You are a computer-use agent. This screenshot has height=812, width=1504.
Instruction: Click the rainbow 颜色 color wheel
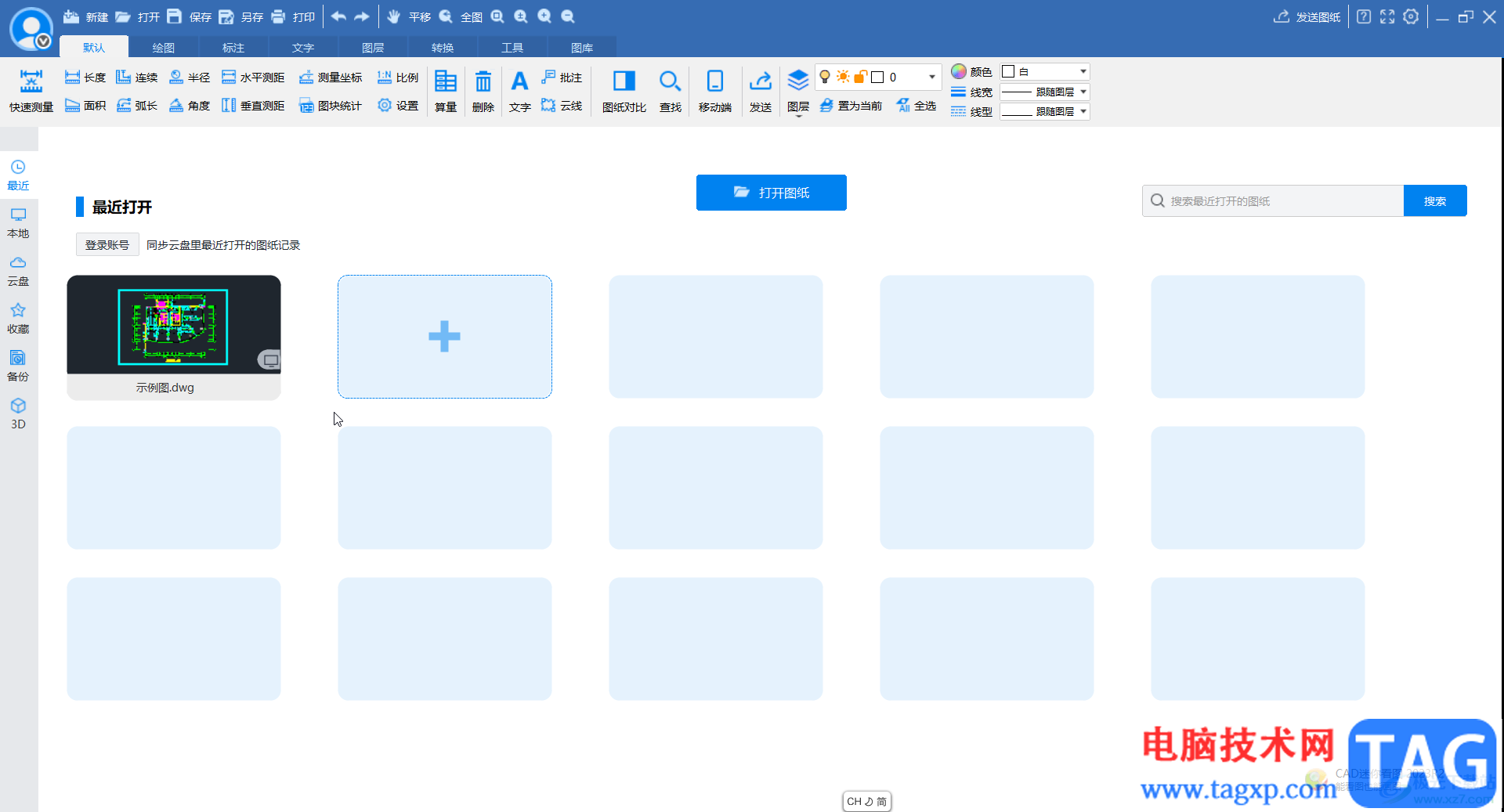coord(959,71)
